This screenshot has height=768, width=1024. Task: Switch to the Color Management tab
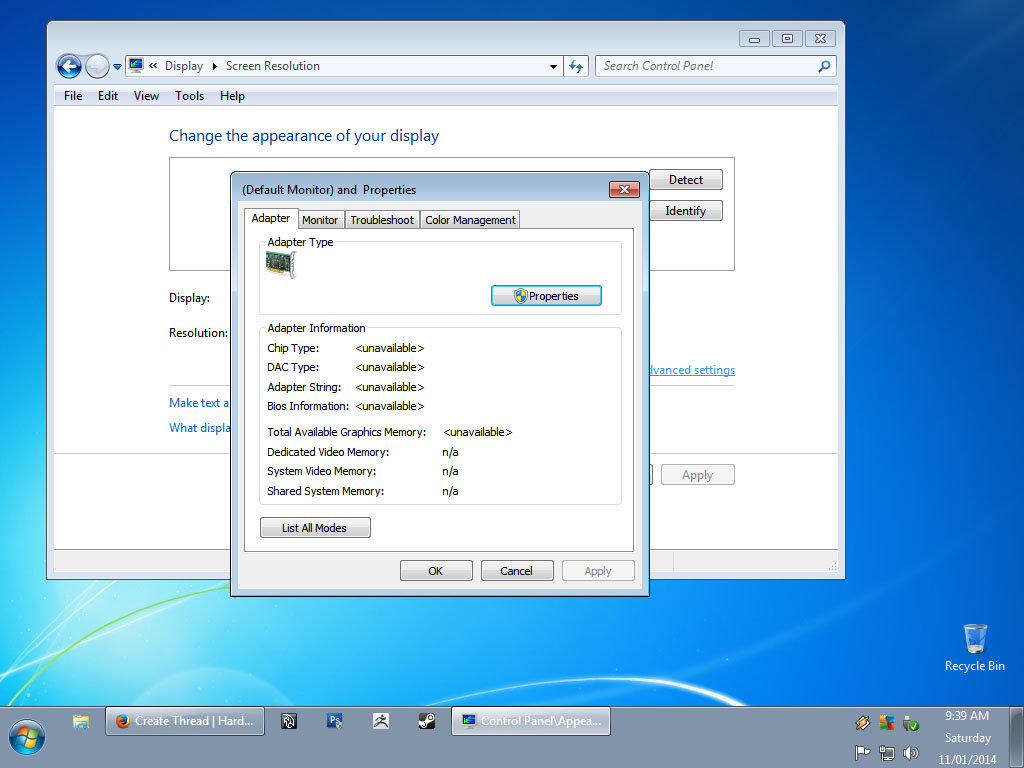(470, 220)
